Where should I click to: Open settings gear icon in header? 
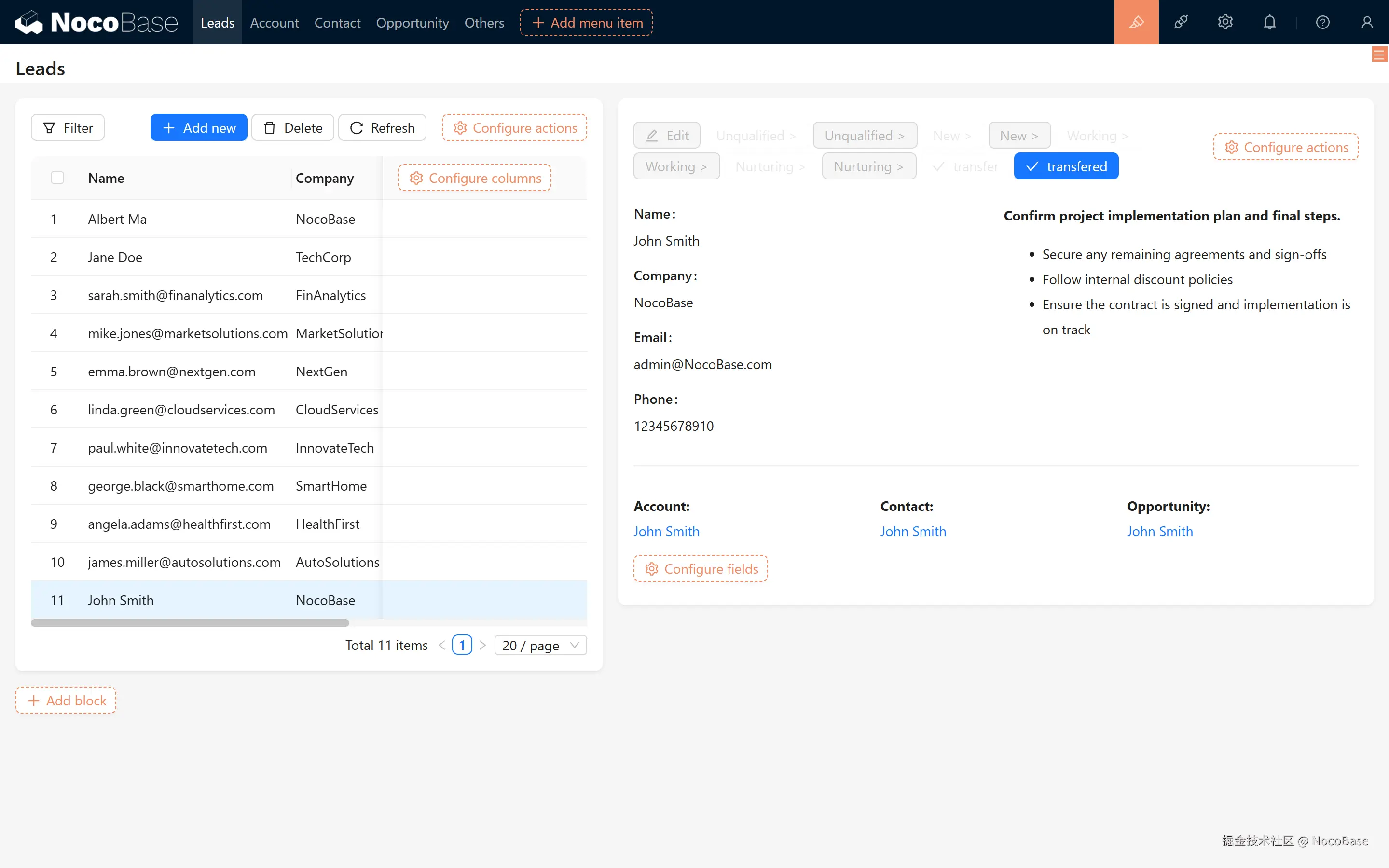click(x=1225, y=22)
